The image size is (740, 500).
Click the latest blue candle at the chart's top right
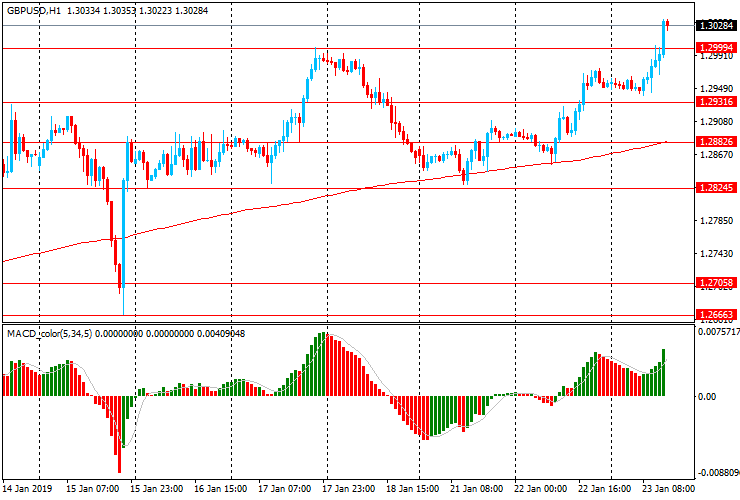click(664, 24)
